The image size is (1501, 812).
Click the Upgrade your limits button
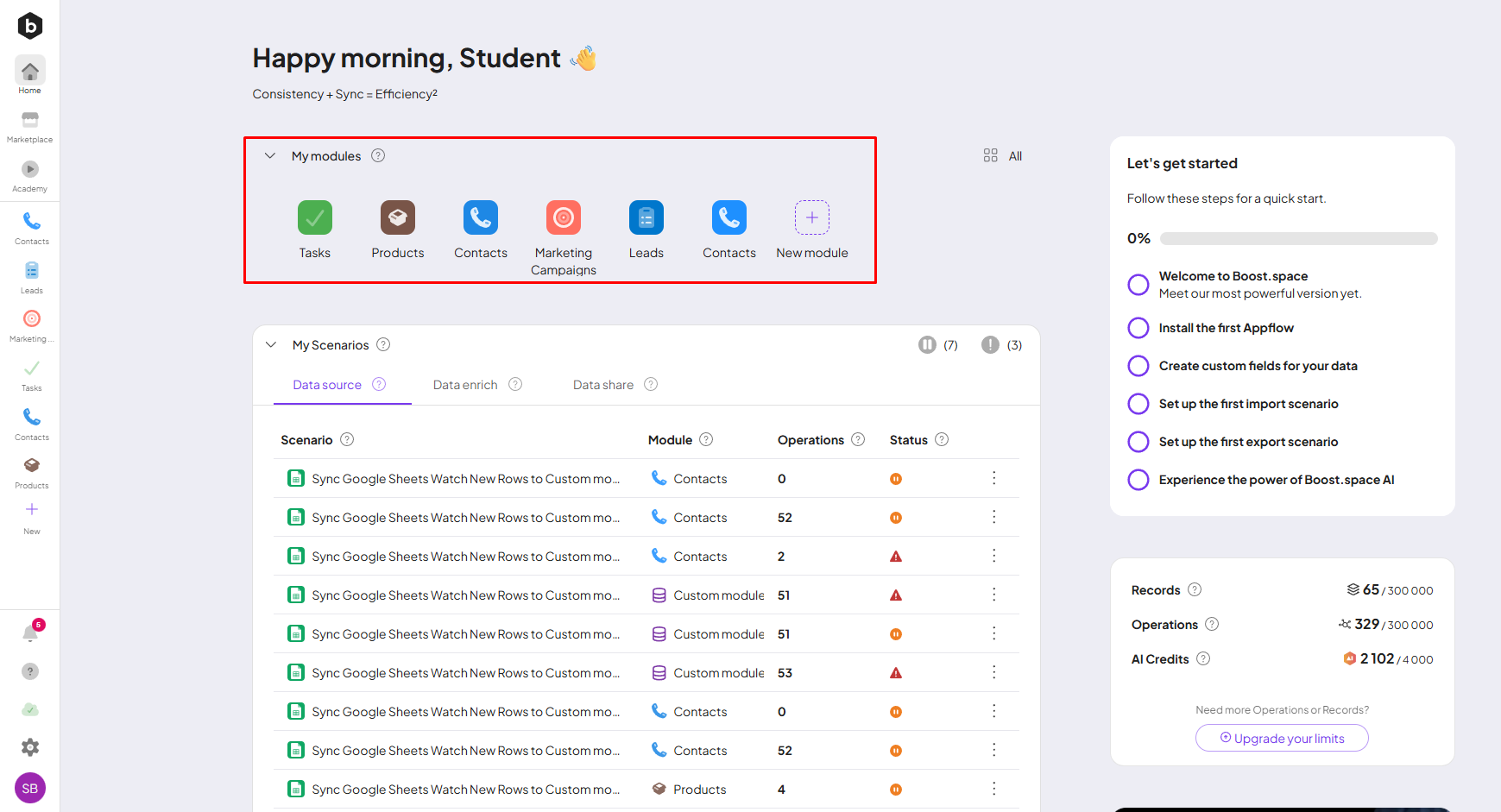pyautogui.click(x=1282, y=738)
